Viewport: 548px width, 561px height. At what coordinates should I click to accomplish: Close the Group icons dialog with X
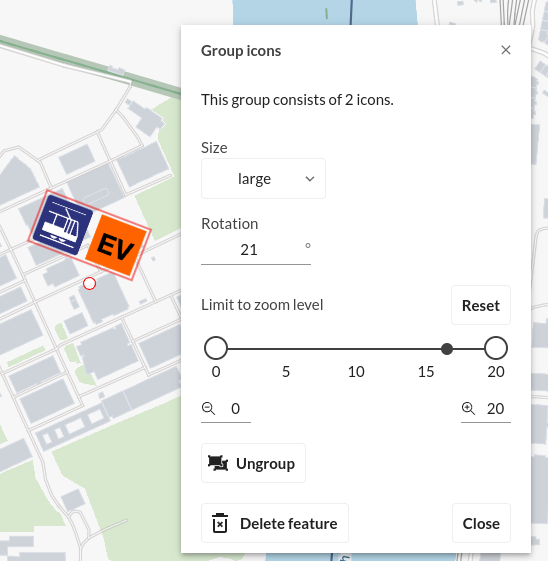pos(506,50)
